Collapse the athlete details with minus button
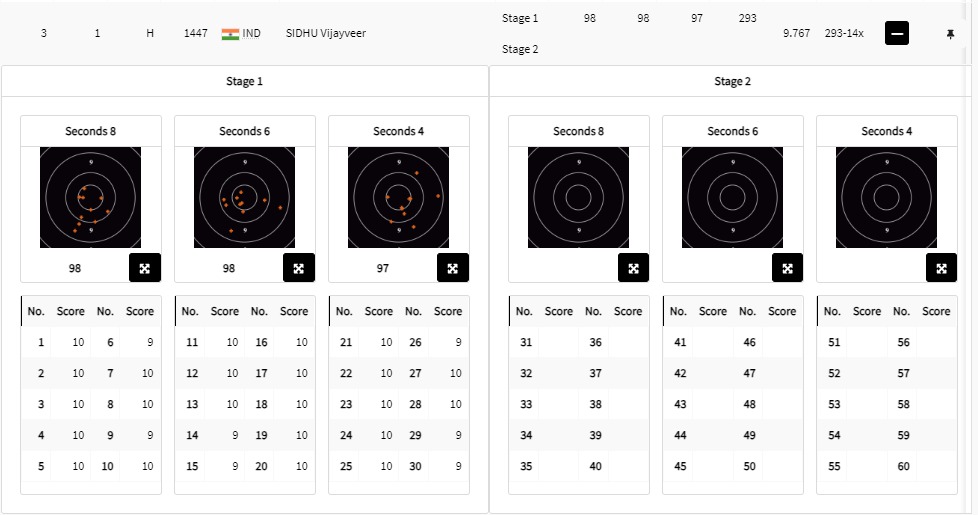 tap(897, 34)
